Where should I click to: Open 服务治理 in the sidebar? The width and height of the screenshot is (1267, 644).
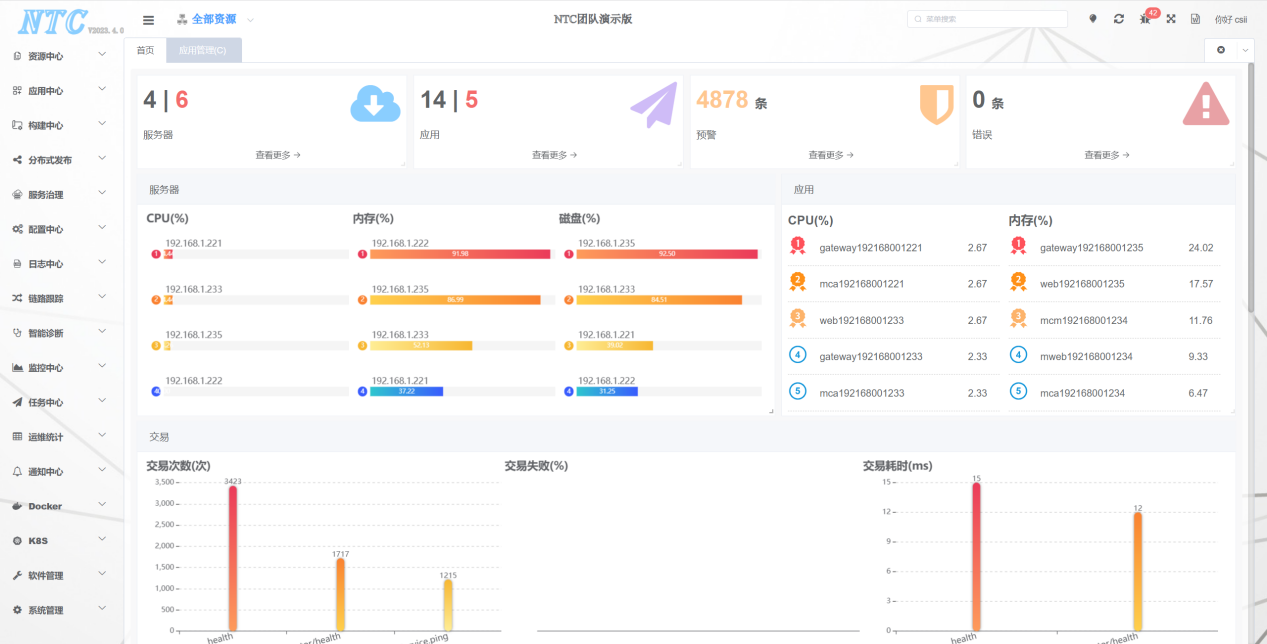pyautogui.click(x=60, y=195)
